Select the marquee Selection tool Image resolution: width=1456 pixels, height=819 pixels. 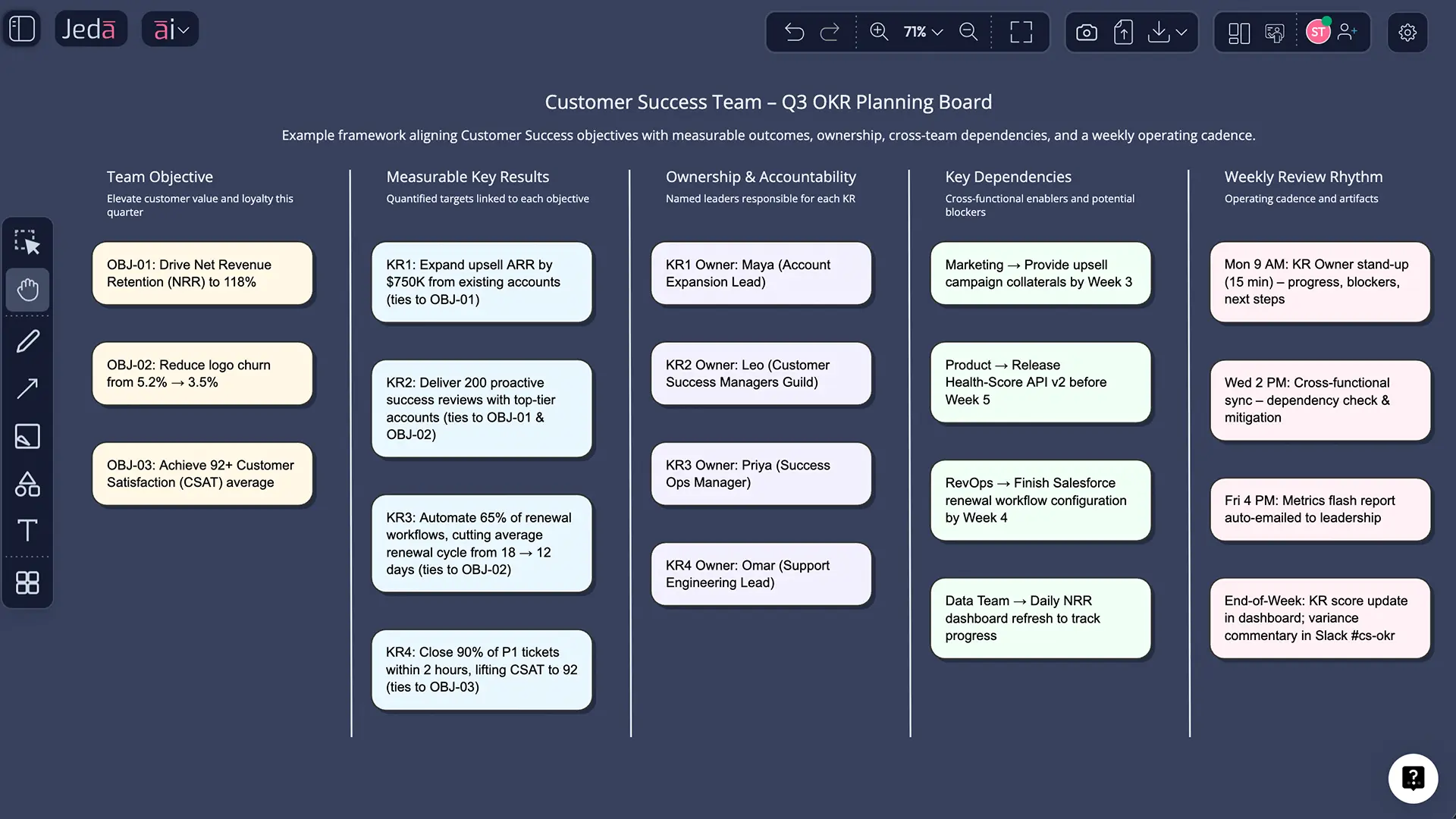[27, 241]
